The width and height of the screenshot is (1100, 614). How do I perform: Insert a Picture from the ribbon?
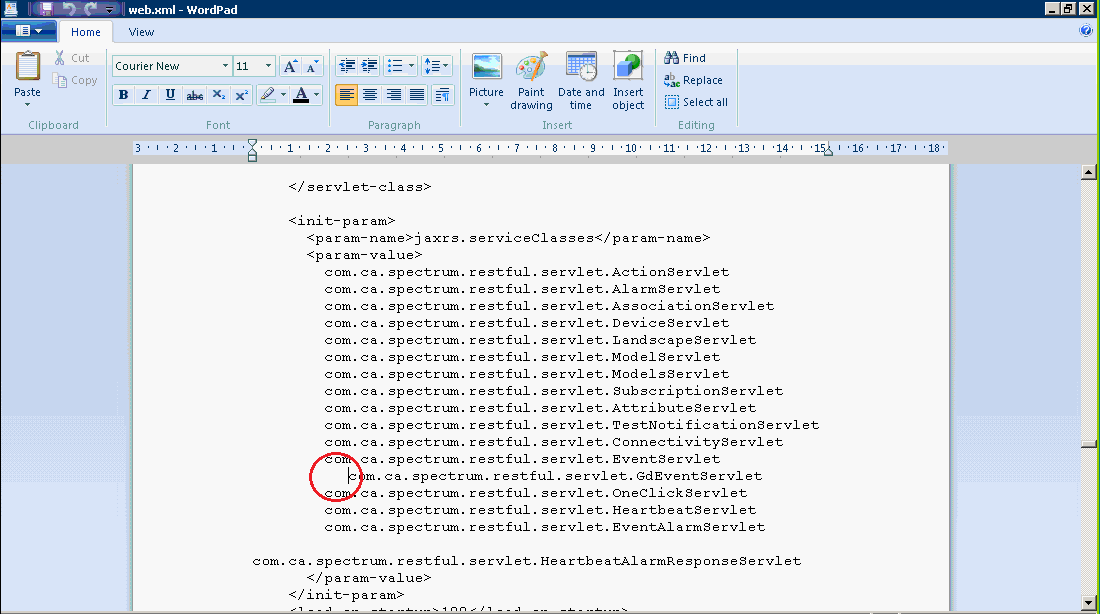pyautogui.click(x=486, y=68)
